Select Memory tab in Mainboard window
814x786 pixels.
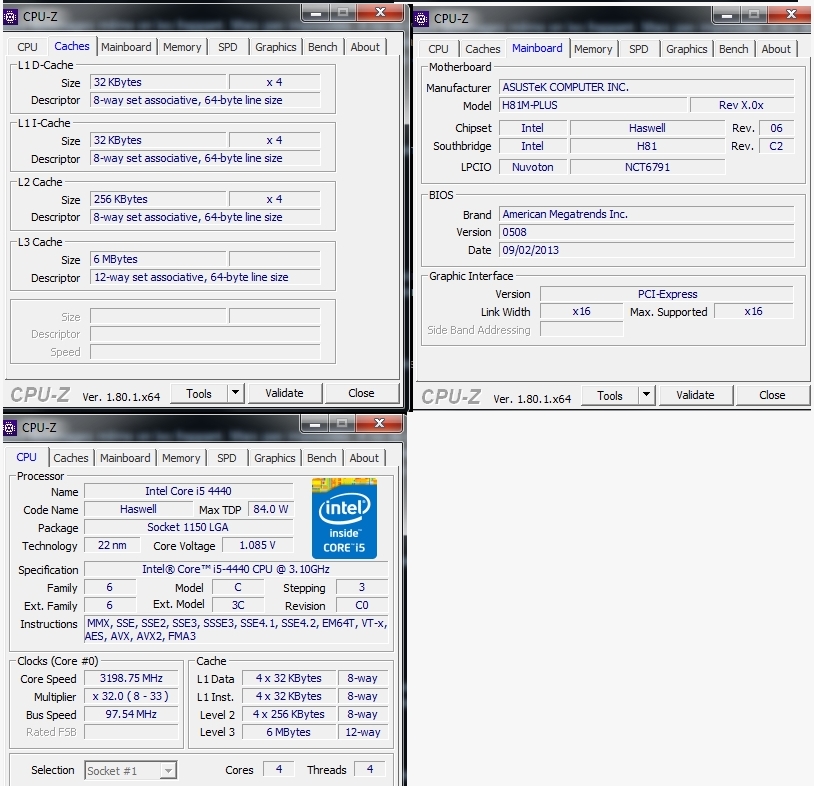[x=593, y=49]
